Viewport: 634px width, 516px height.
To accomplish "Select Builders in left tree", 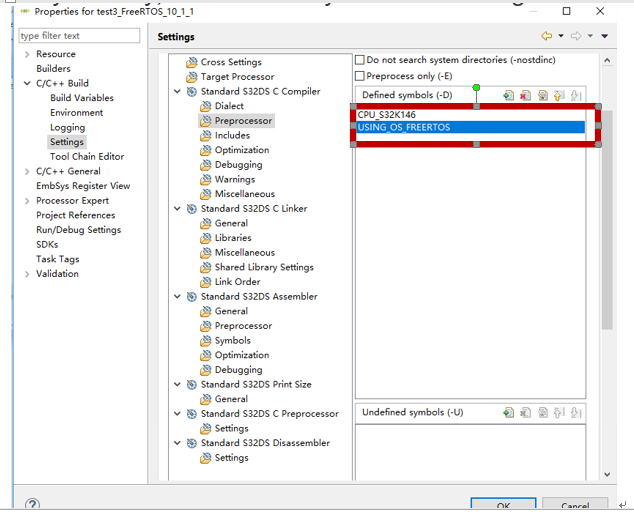I will coord(53,69).
